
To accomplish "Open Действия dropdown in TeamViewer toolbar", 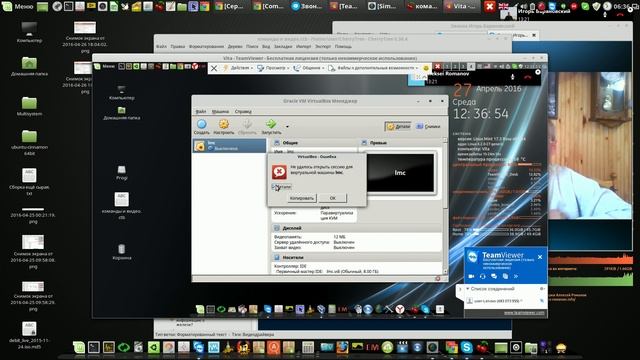I will point(239,68).
